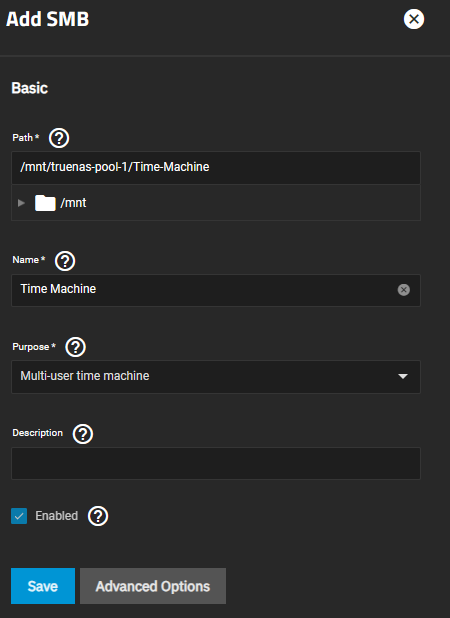
Task: Clear the Name field text
Action: point(404,290)
